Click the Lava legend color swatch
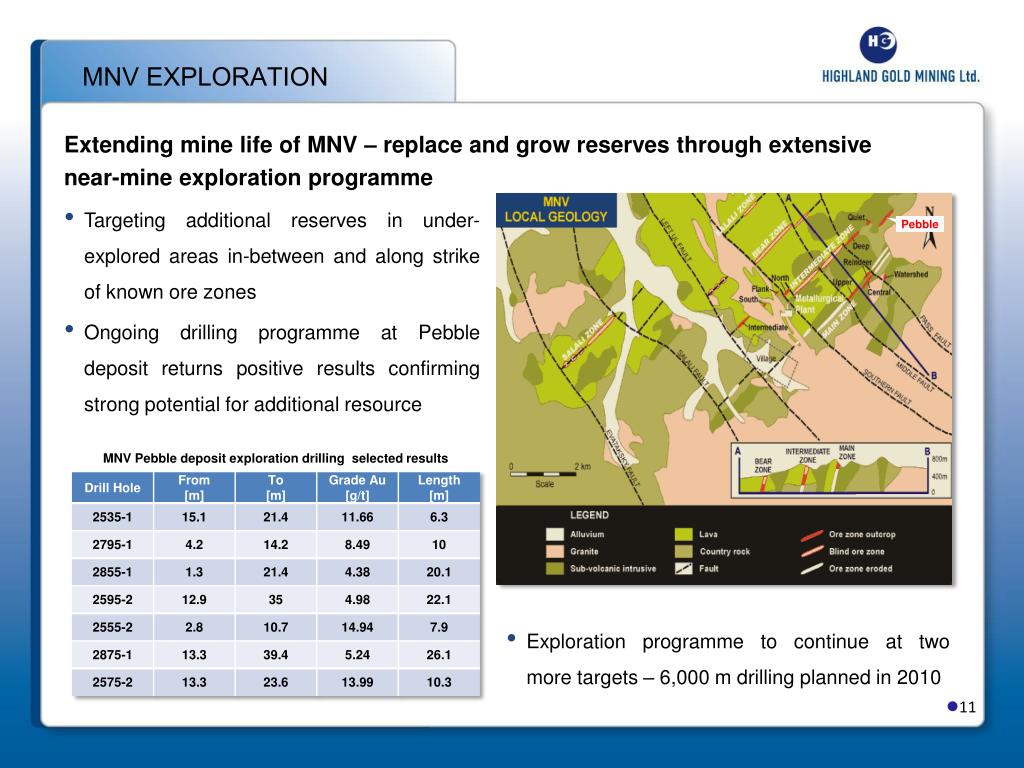The width and height of the screenshot is (1024, 768). (683, 534)
